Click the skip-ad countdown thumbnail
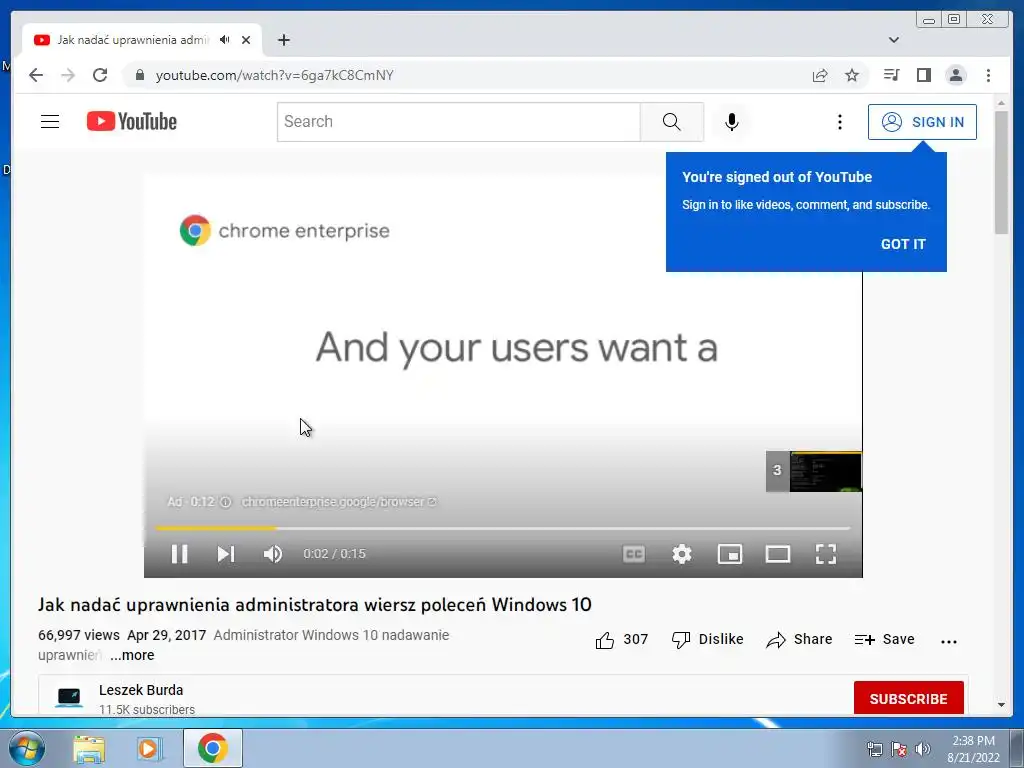 pos(814,471)
